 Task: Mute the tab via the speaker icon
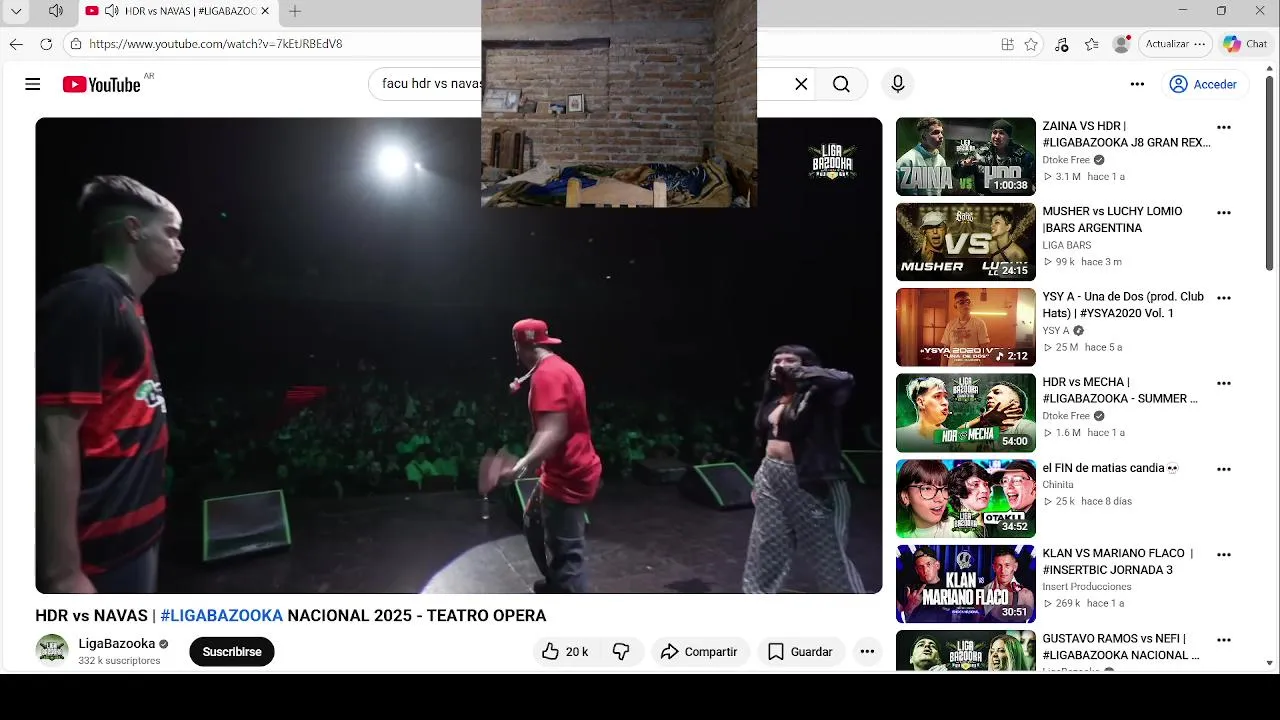[x=111, y=11]
